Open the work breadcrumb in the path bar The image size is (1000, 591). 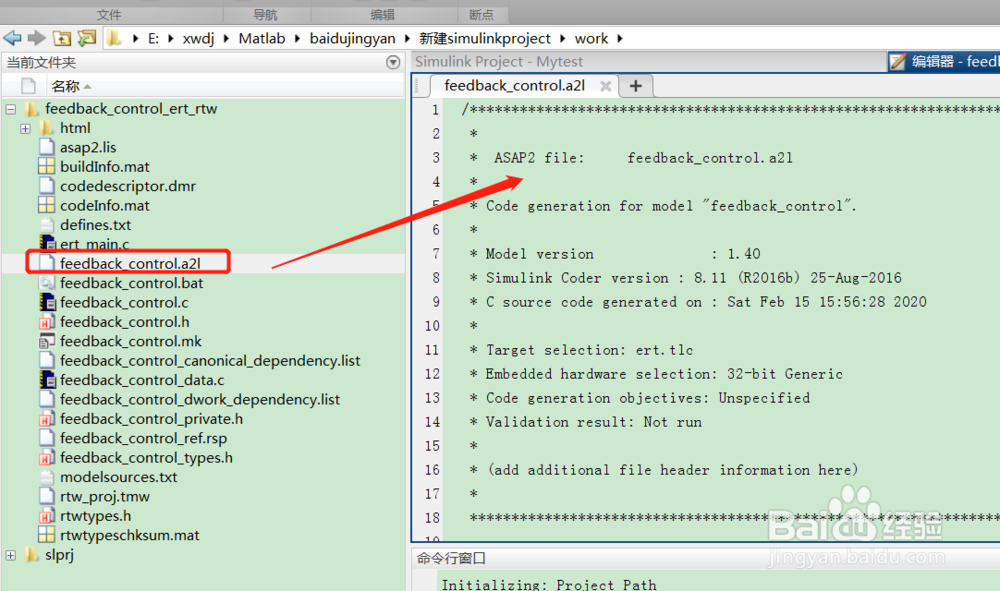click(592, 38)
